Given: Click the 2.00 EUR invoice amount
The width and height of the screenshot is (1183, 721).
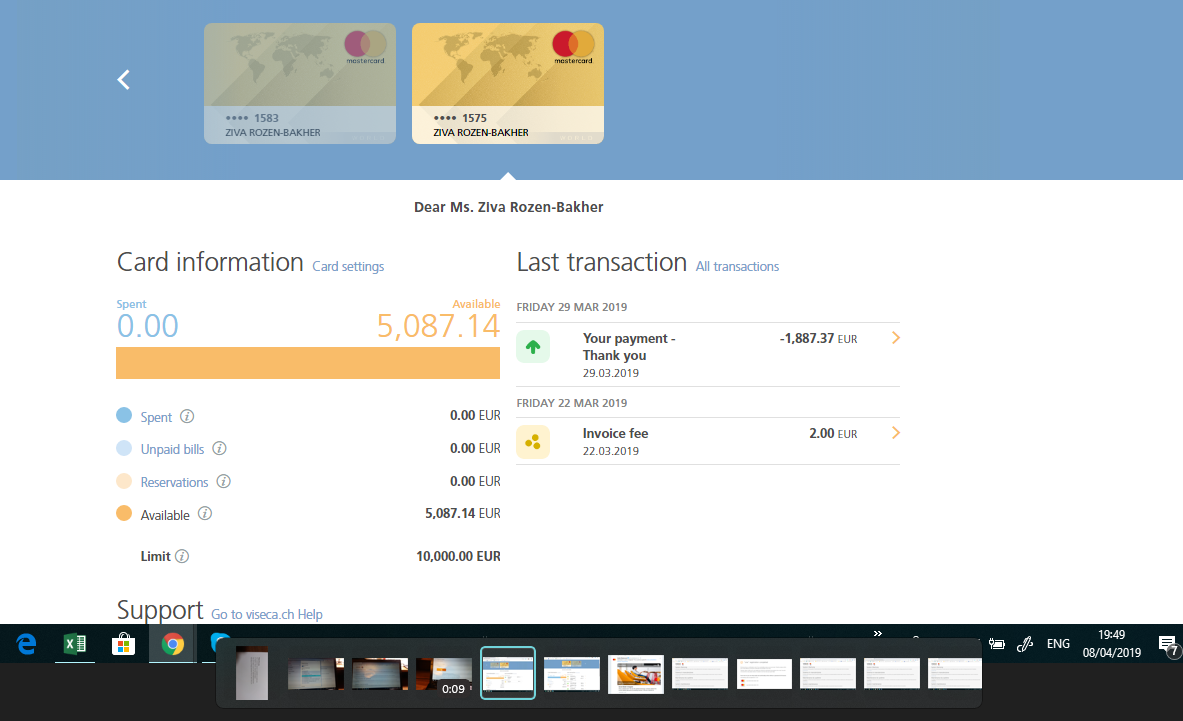Looking at the screenshot, I should pos(833,434).
